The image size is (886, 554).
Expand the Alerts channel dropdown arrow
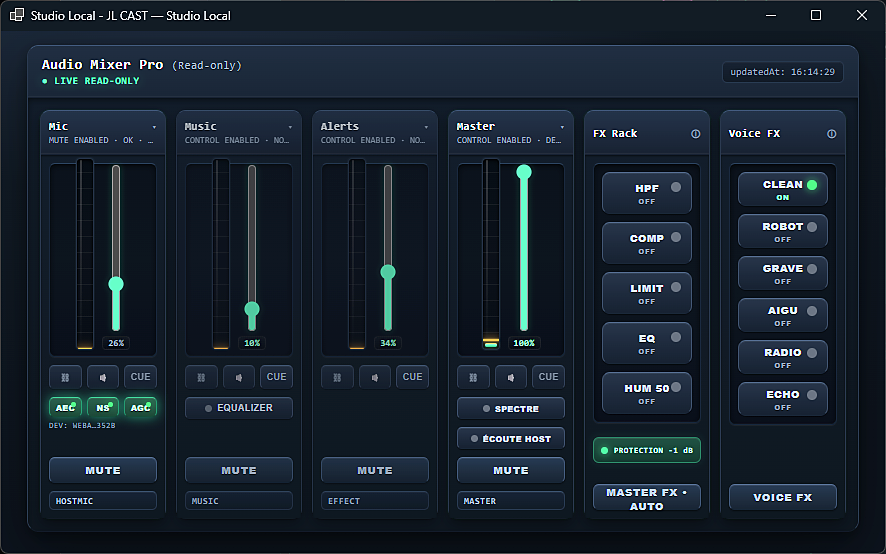[x=426, y=127]
